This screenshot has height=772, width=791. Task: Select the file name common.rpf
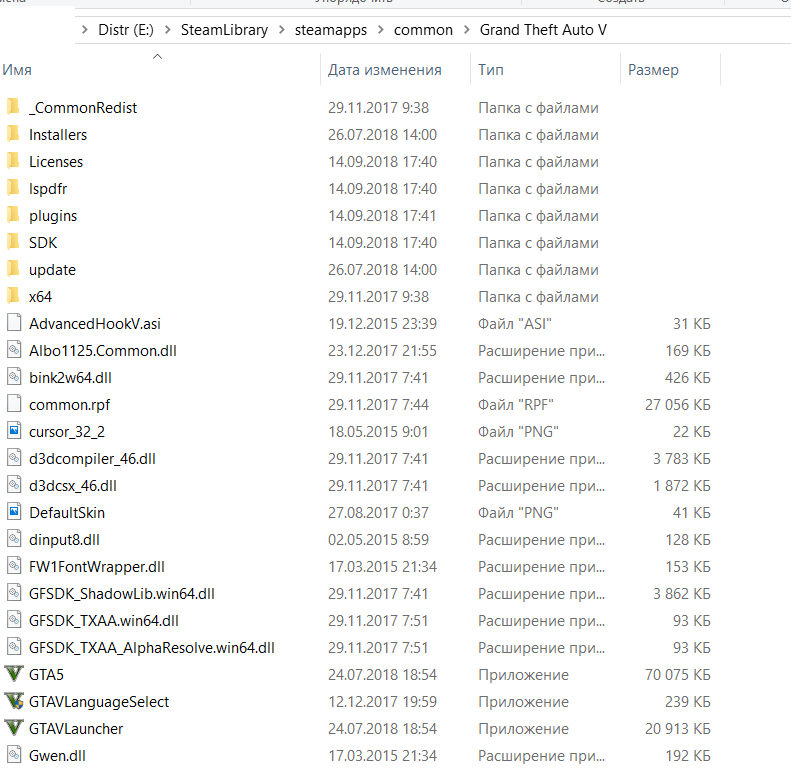coord(69,405)
